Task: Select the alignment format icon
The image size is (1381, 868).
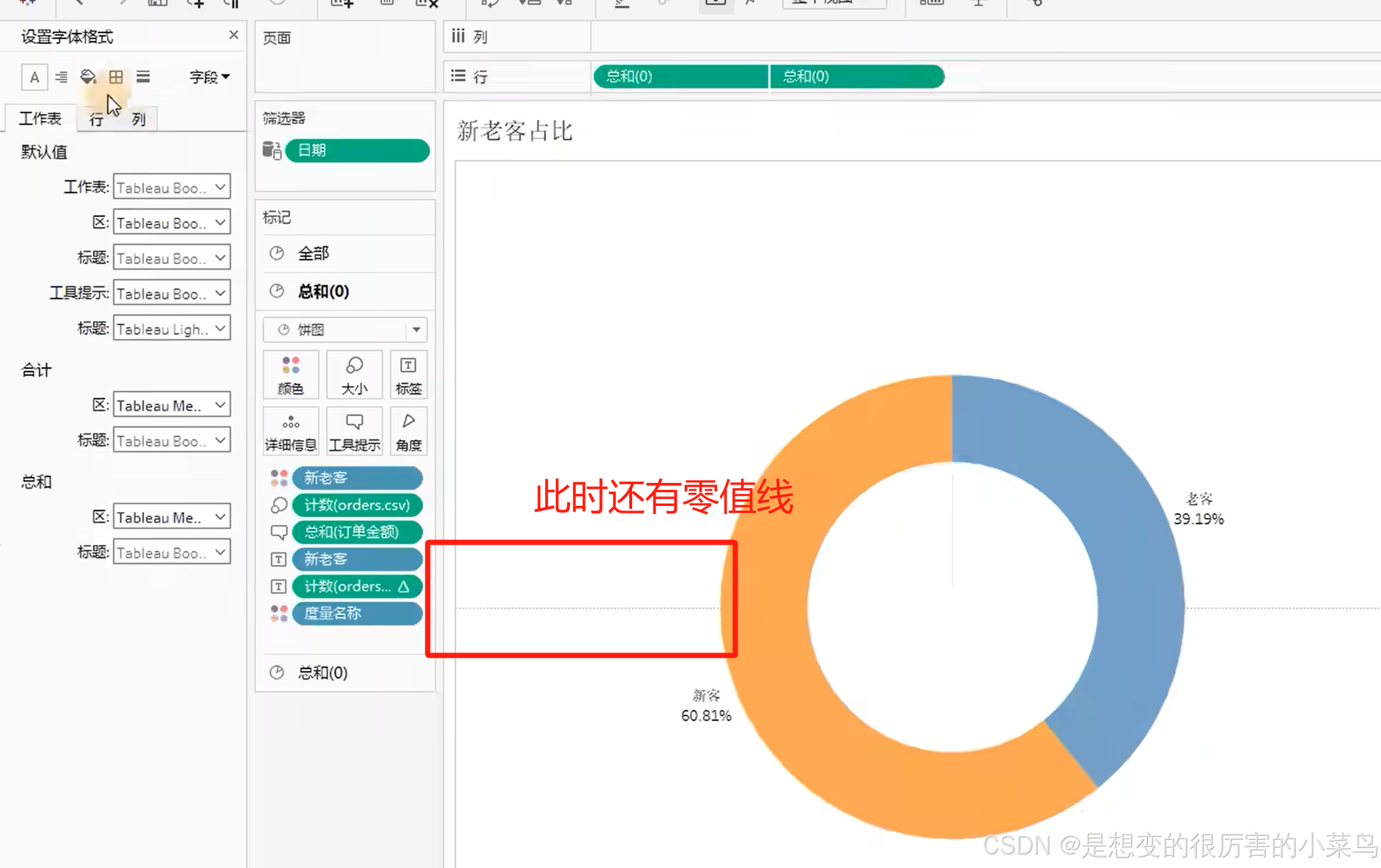Action: tap(61, 77)
